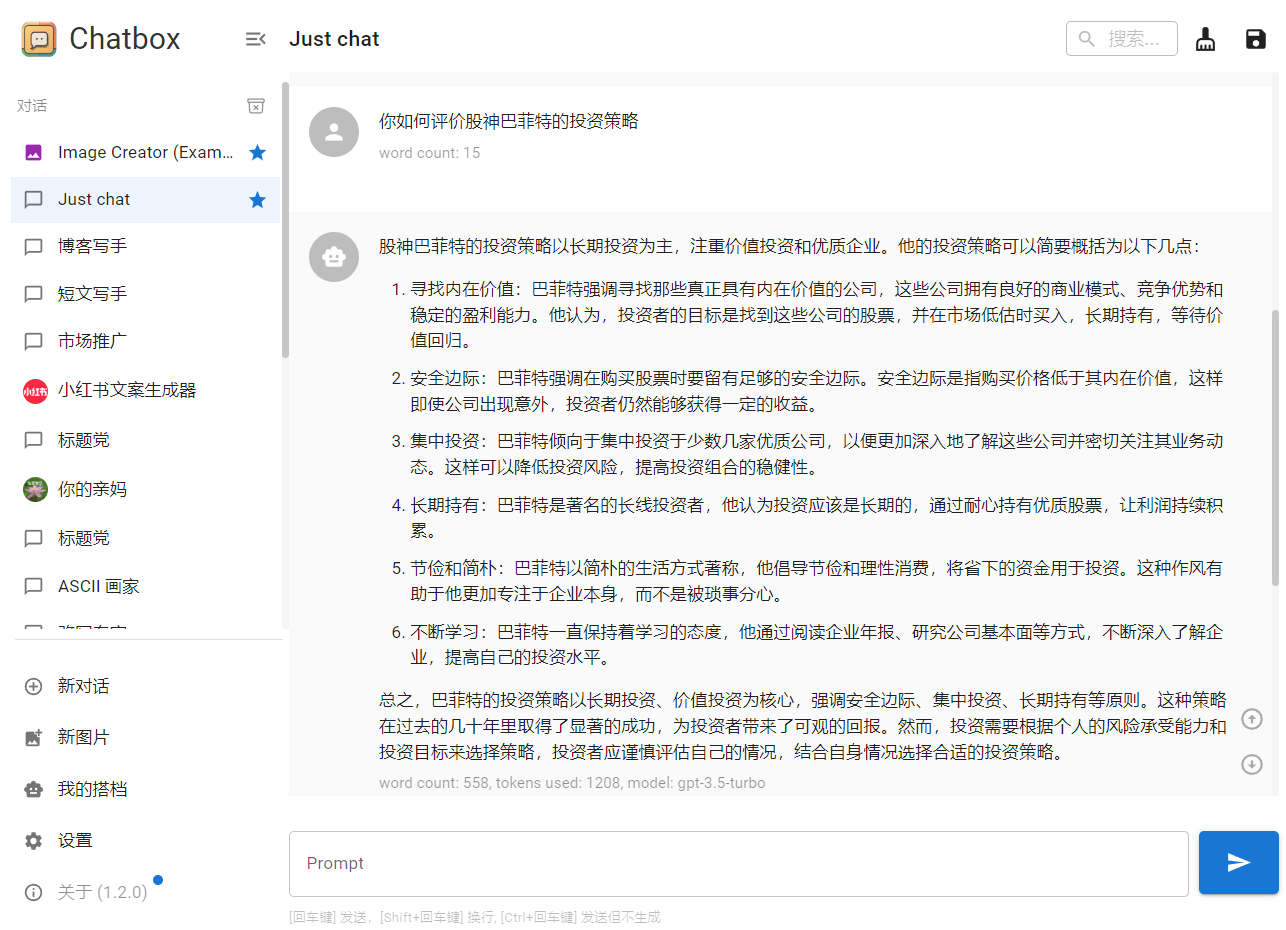
Task: Start a new chat via 新对话
Action: [83, 686]
